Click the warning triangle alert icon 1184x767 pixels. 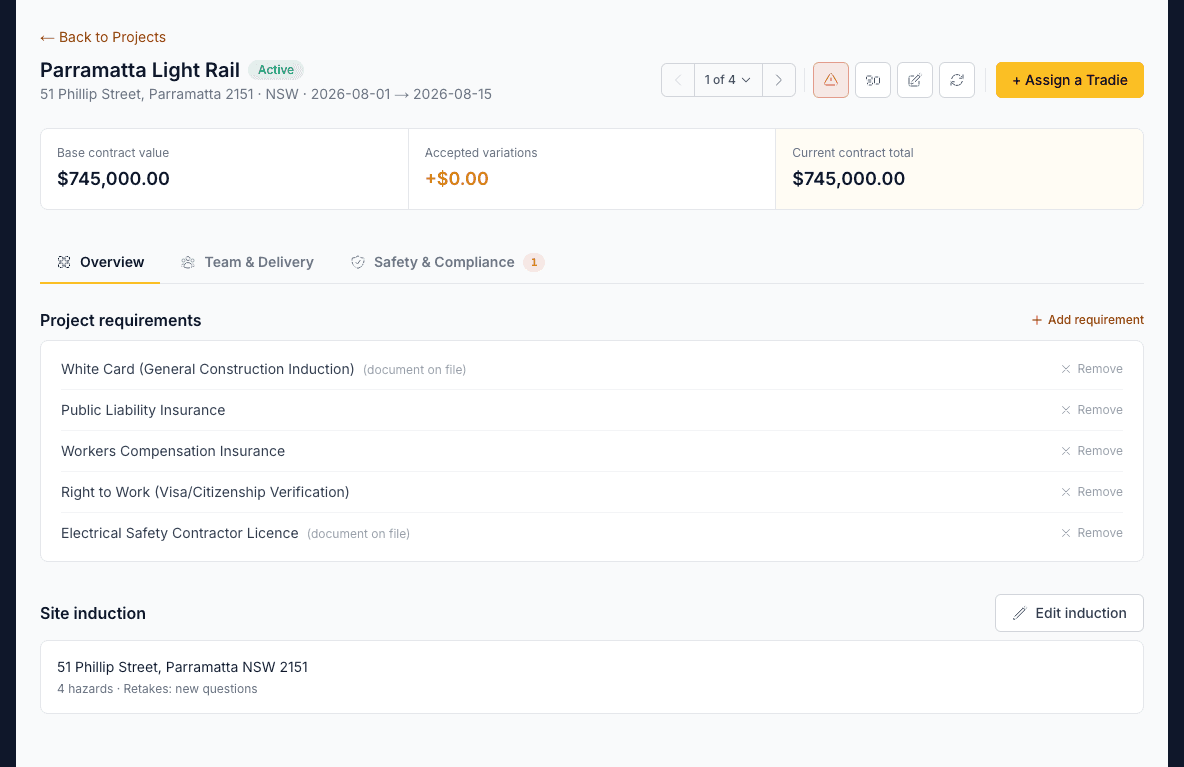click(x=831, y=80)
